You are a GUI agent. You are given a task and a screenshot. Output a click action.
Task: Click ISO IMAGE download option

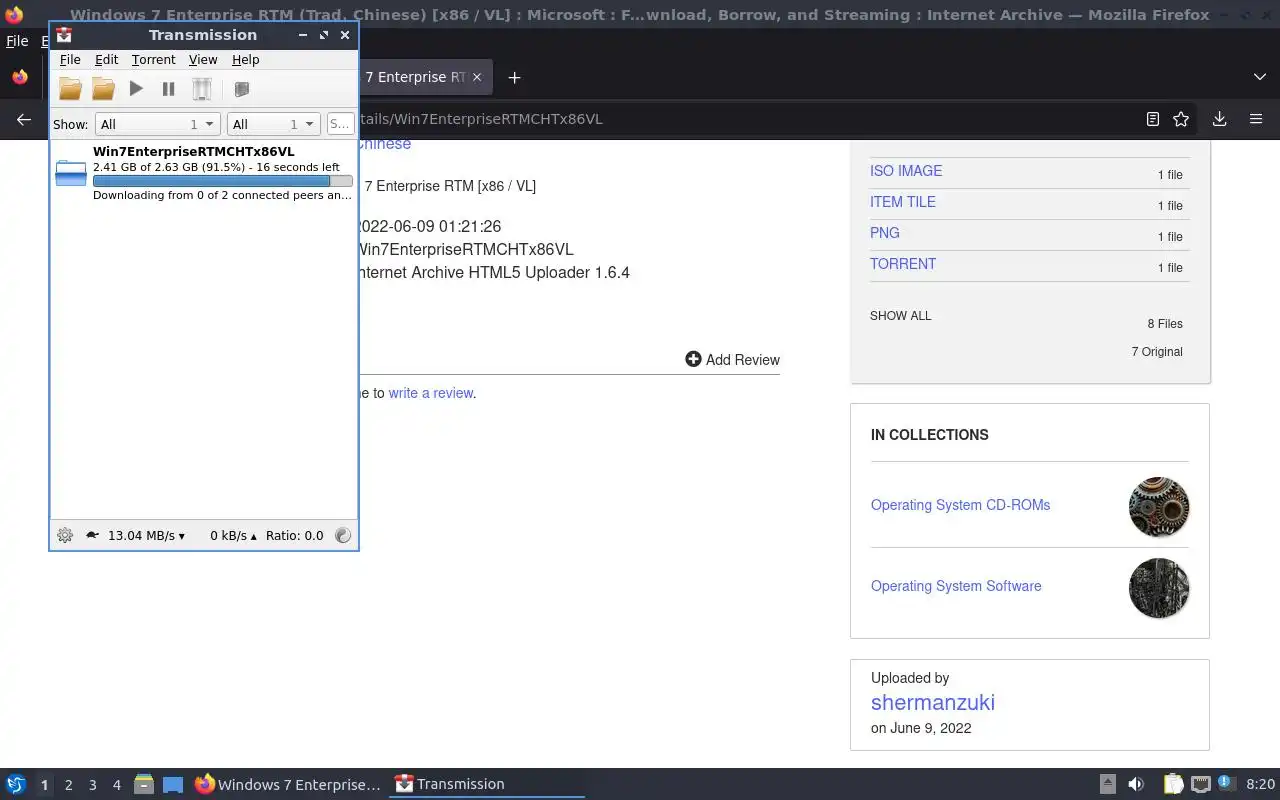click(x=906, y=171)
